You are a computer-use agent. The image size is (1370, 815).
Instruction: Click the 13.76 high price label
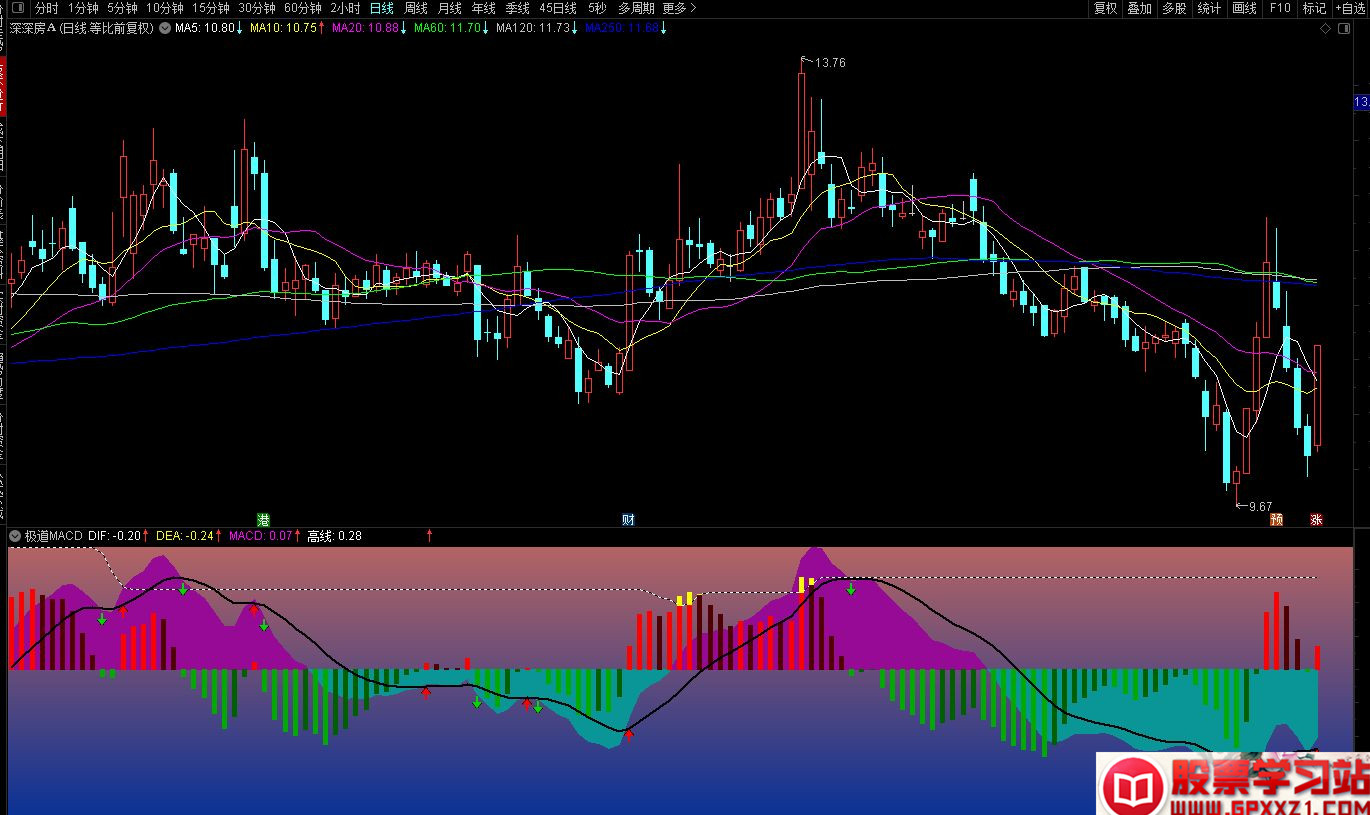pos(830,63)
